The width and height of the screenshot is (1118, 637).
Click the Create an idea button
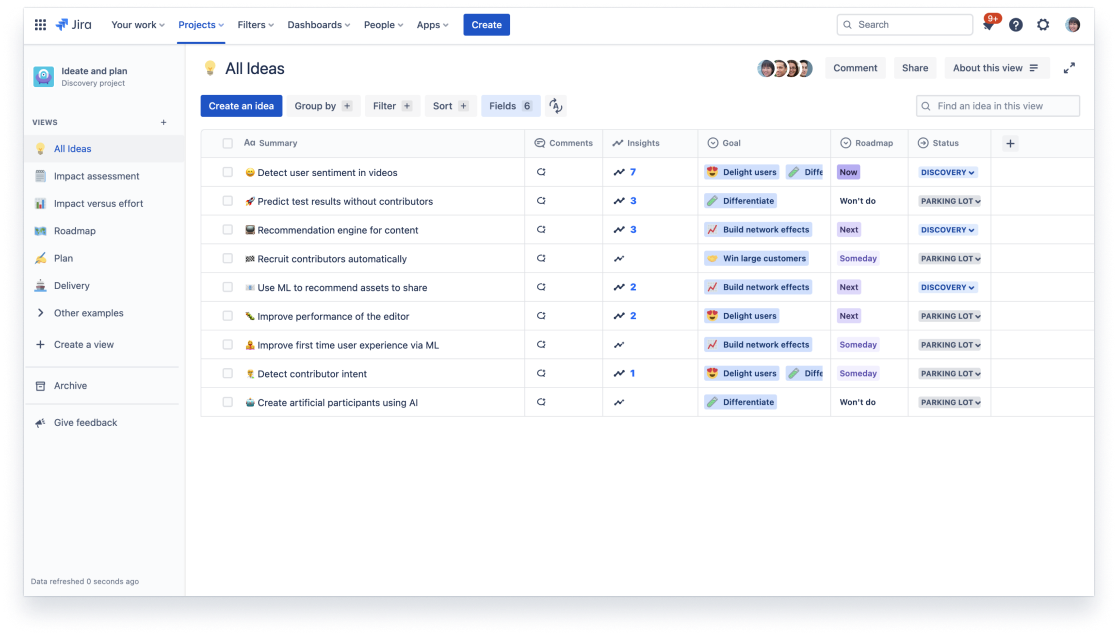point(241,106)
